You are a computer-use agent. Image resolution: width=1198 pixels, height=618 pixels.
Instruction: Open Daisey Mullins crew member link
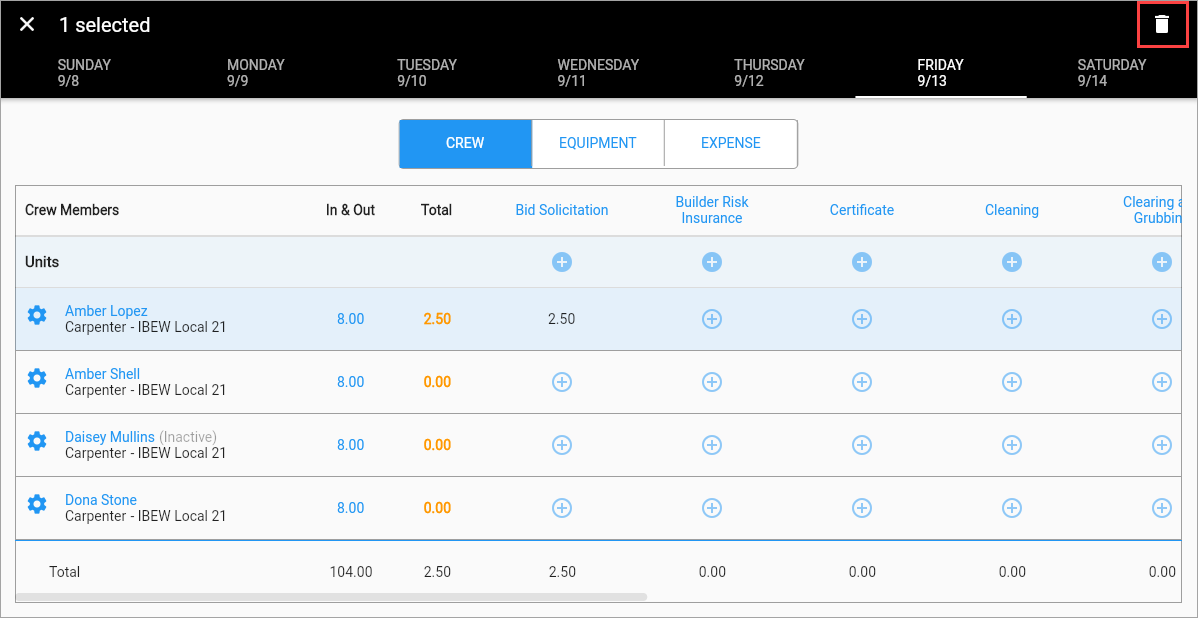tap(110, 437)
